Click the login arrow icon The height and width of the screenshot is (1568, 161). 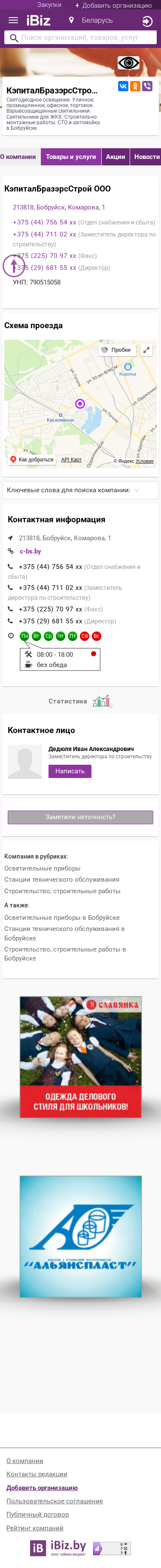click(x=147, y=21)
